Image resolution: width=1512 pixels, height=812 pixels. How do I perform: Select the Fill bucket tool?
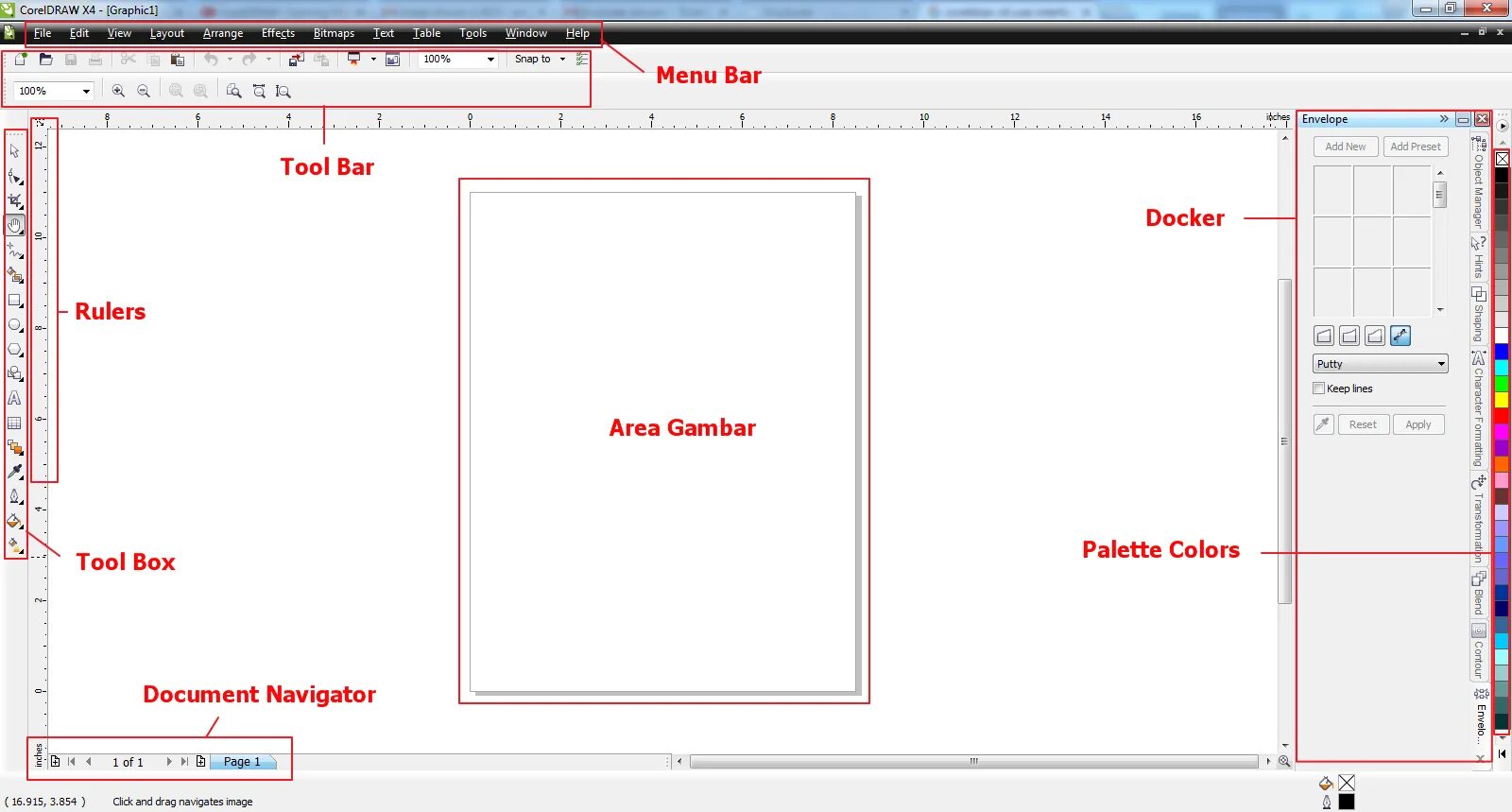click(14, 521)
